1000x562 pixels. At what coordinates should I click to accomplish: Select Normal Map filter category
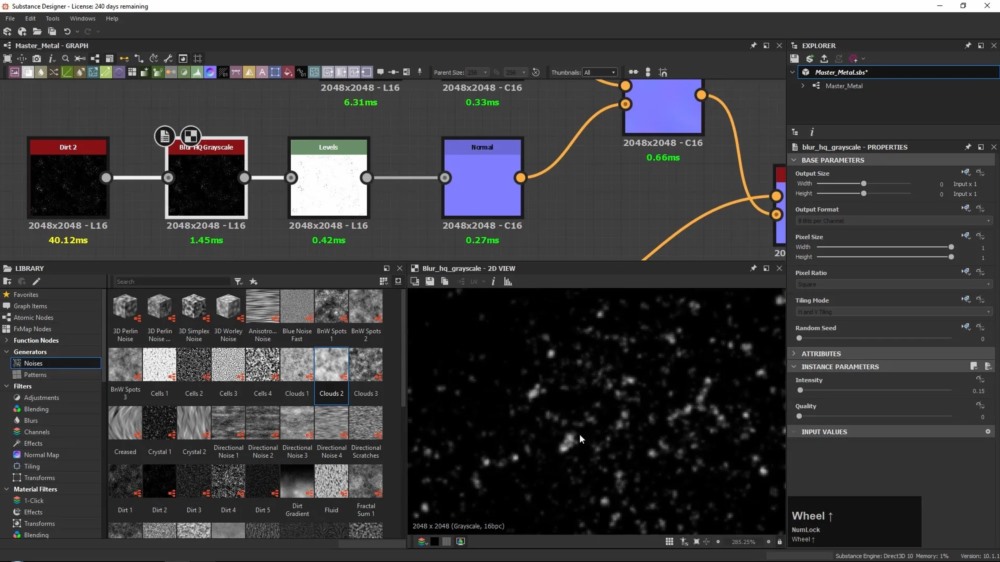tap(41, 455)
